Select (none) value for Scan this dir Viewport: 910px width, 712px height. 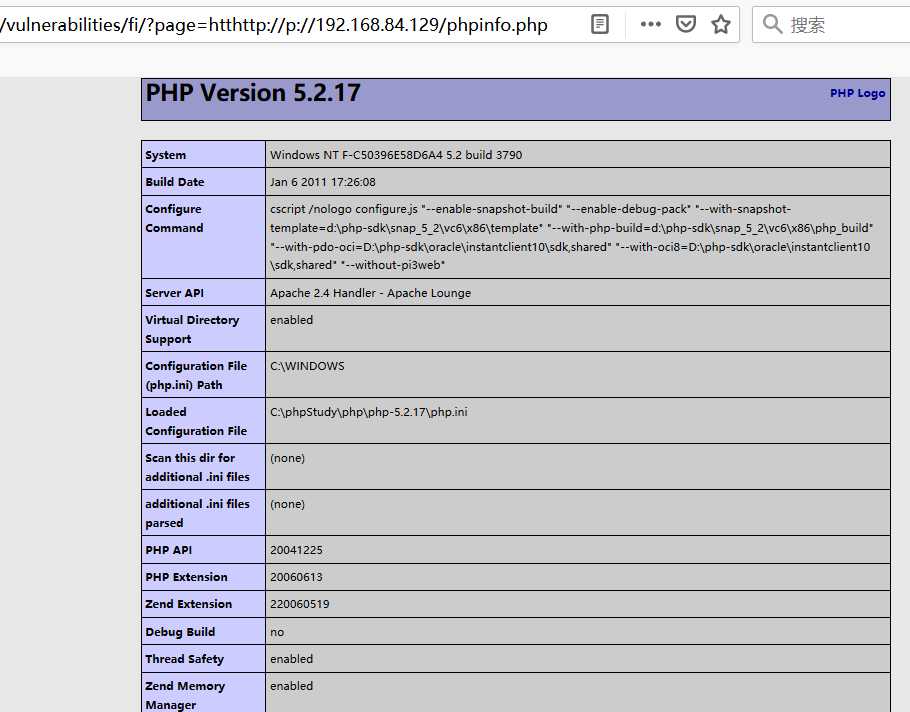(x=287, y=458)
